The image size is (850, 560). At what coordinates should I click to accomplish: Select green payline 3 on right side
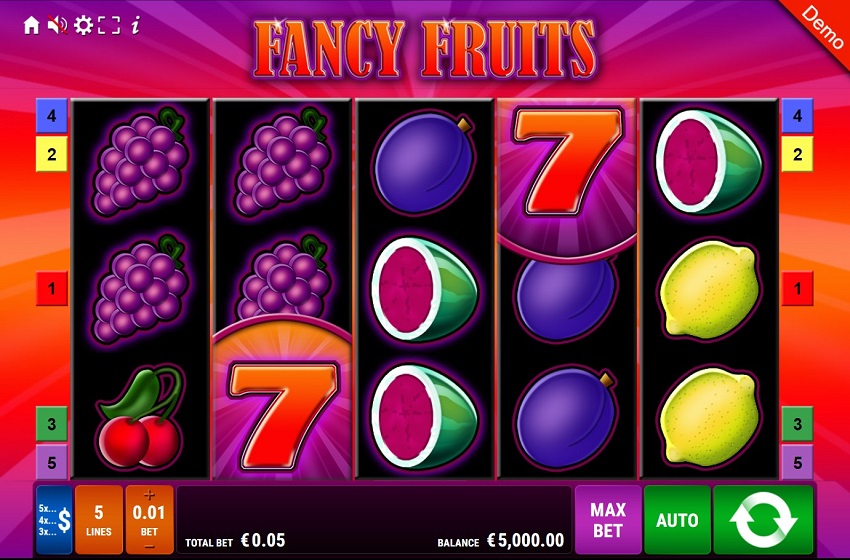797,424
